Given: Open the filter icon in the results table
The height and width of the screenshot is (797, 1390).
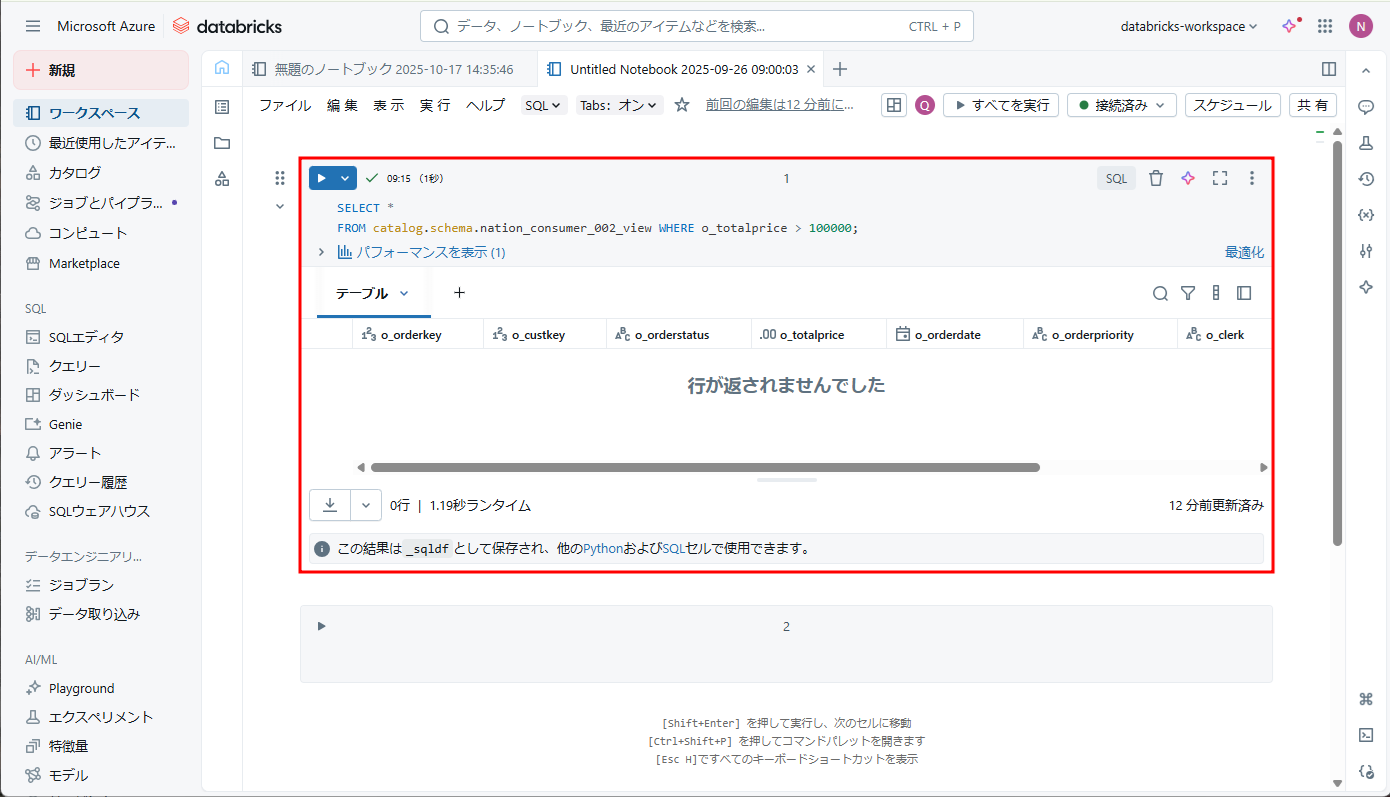Looking at the screenshot, I should coord(1188,293).
